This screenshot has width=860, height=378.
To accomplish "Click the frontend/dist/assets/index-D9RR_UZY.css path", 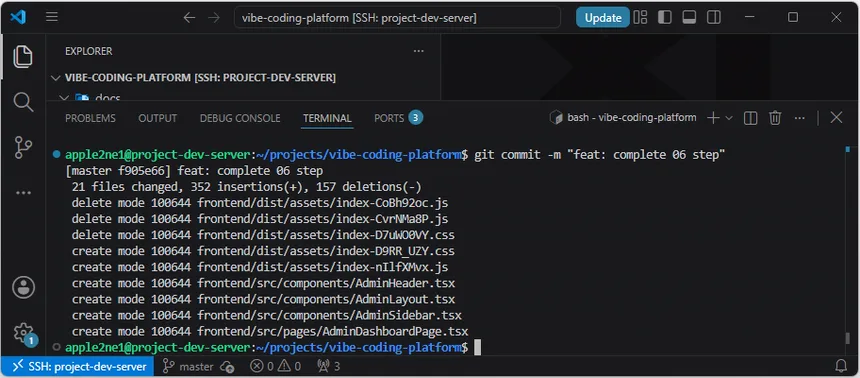I will (x=326, y=251).
